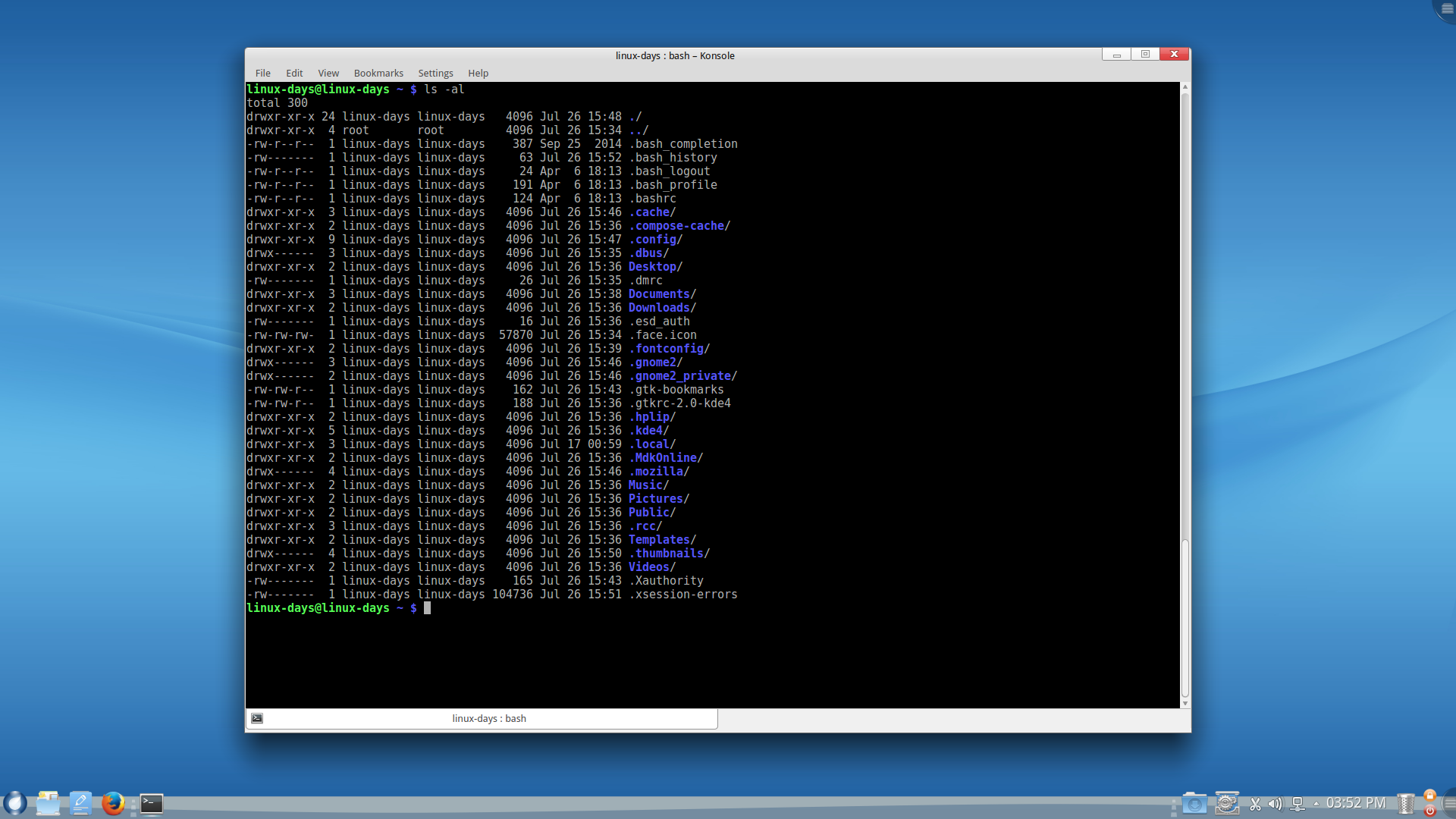Image resolution: width=1456 pixels, height=819 pixels.
Task: Open the red power and leave button
Action: pyautogui.click(x=1429, y=811)
